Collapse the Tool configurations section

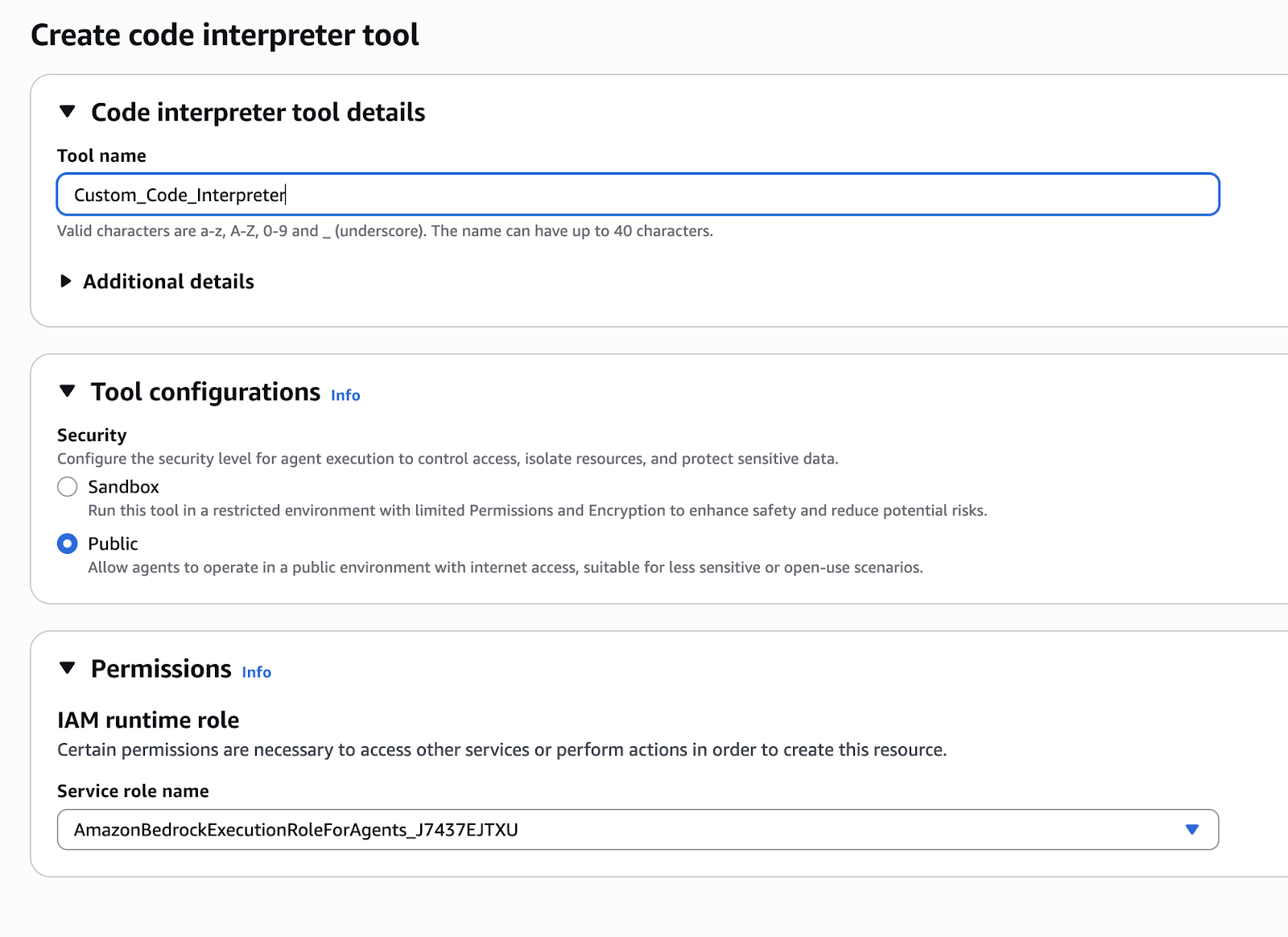[68, 391]
